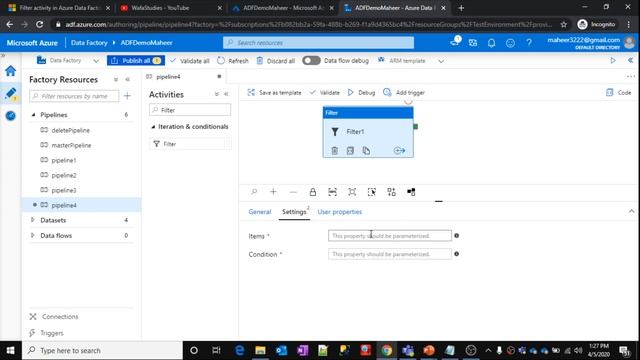Switch to User properties tab

point(340,212)
